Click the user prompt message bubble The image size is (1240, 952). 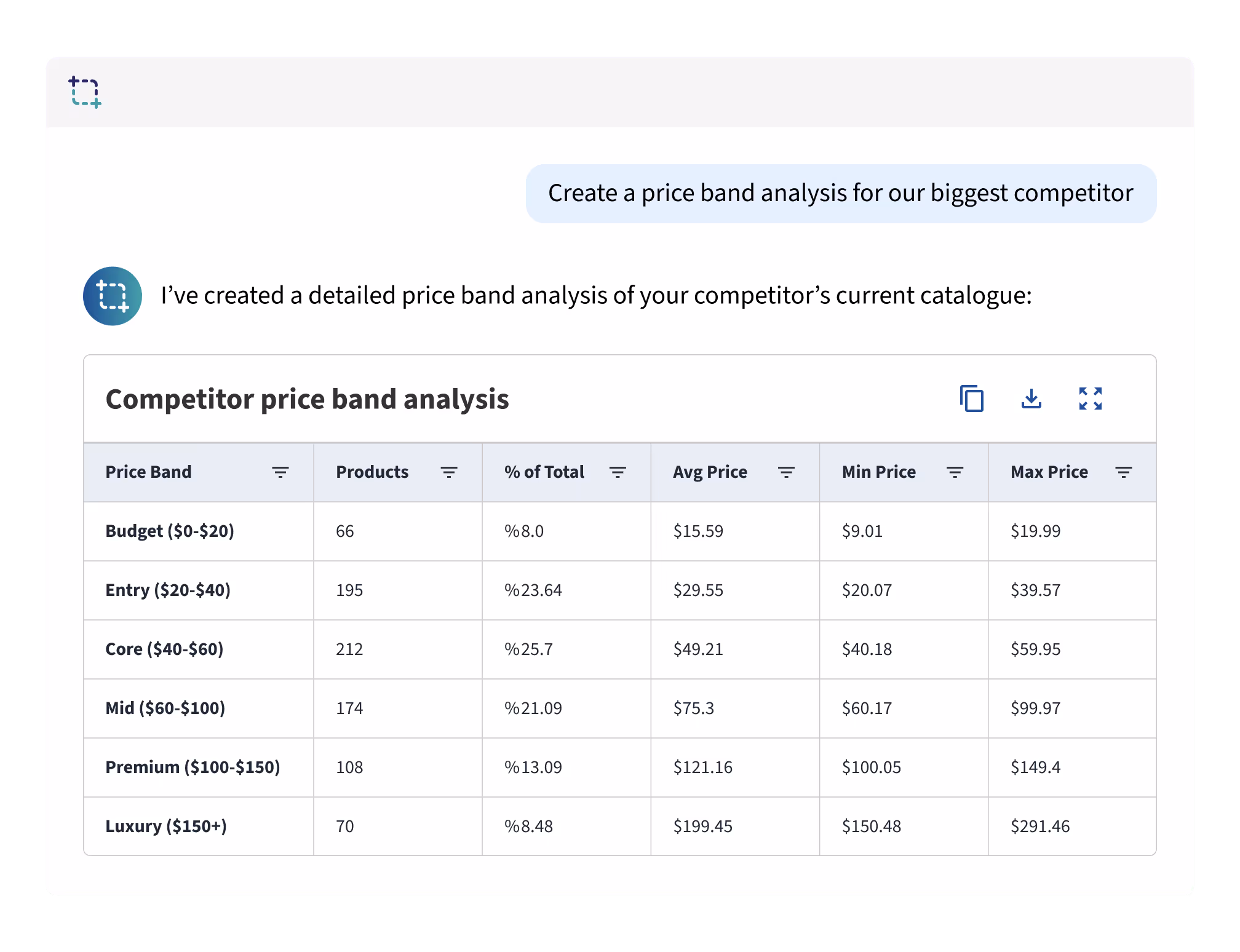coord(840,193)
